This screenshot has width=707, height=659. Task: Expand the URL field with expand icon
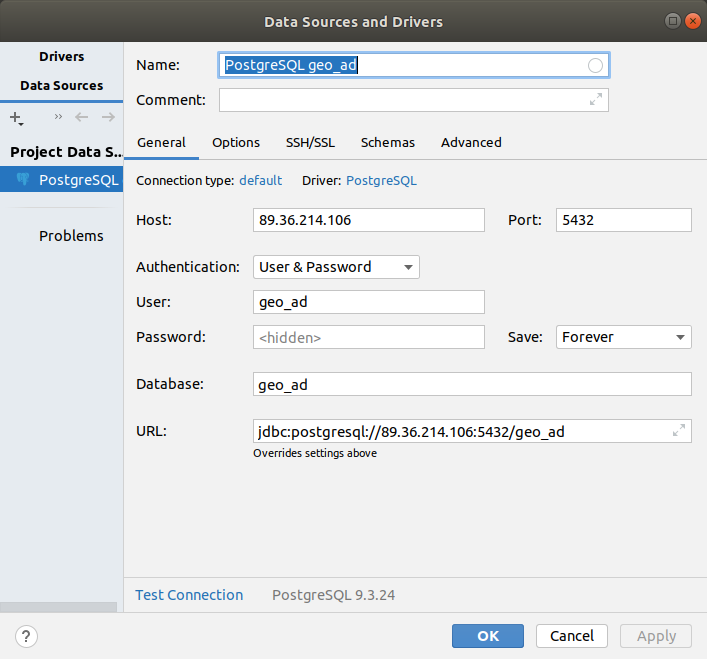pos(679,431)
